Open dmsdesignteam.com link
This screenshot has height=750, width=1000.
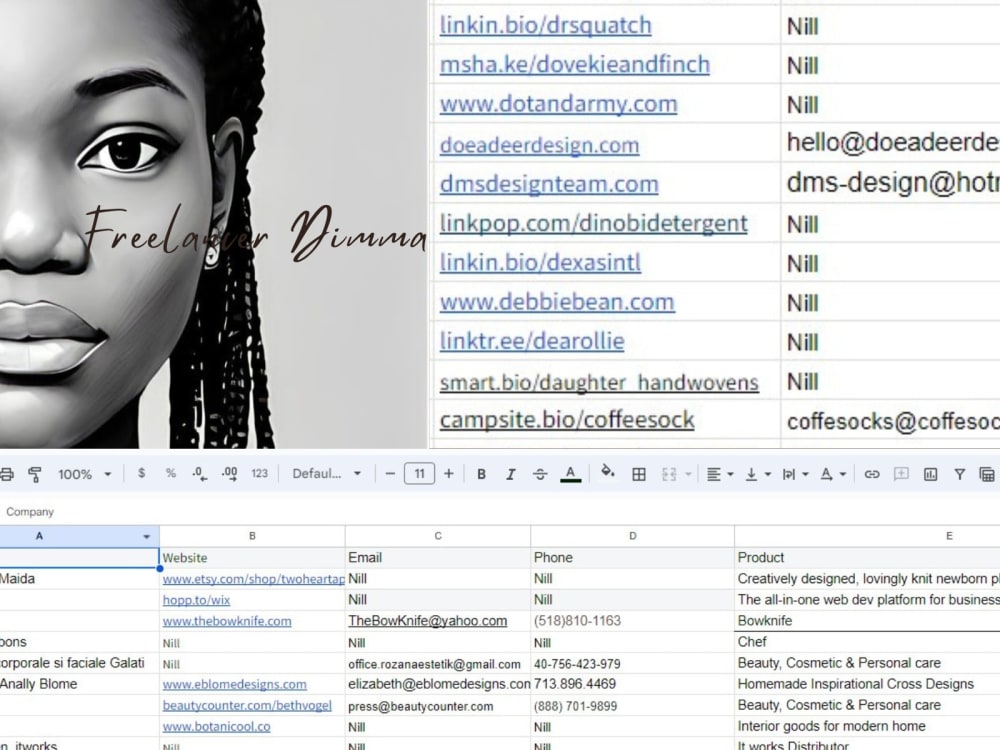coord(548,184)
